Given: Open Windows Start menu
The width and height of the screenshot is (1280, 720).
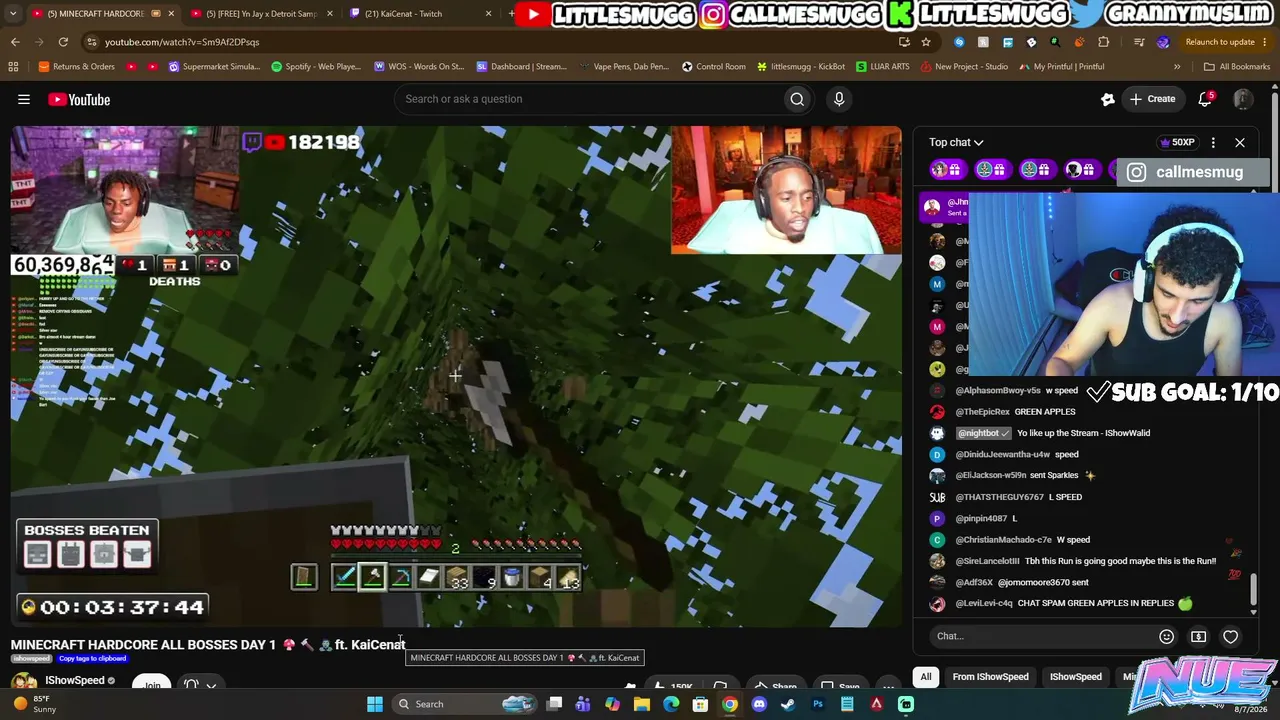Looking at the screenshot, I should 375,704.
